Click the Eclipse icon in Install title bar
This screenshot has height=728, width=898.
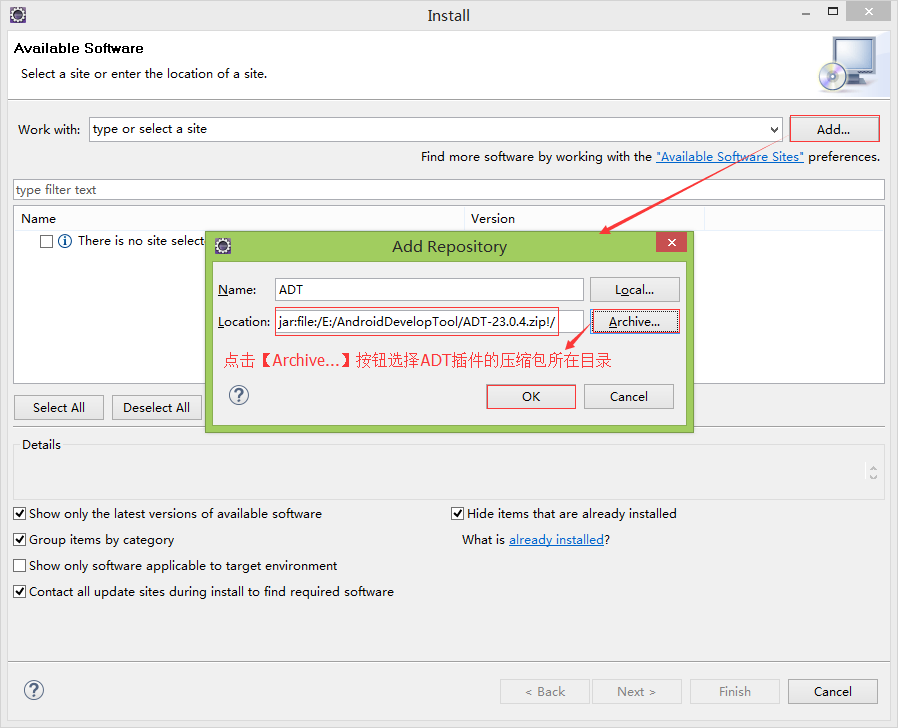coord(18,15)
